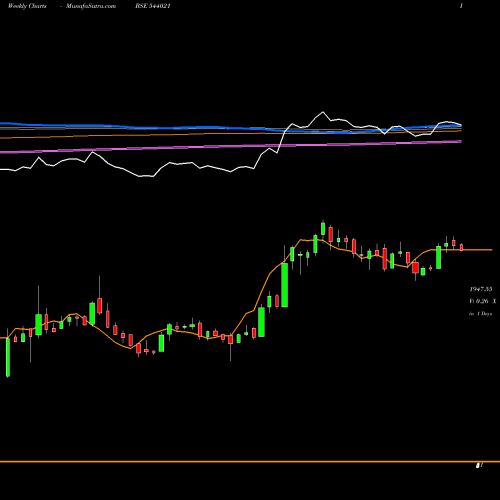Viewport: 500px width, 500px height.
Task: Click the 'BSE 544021' symbol text
Action: (153, 6)
